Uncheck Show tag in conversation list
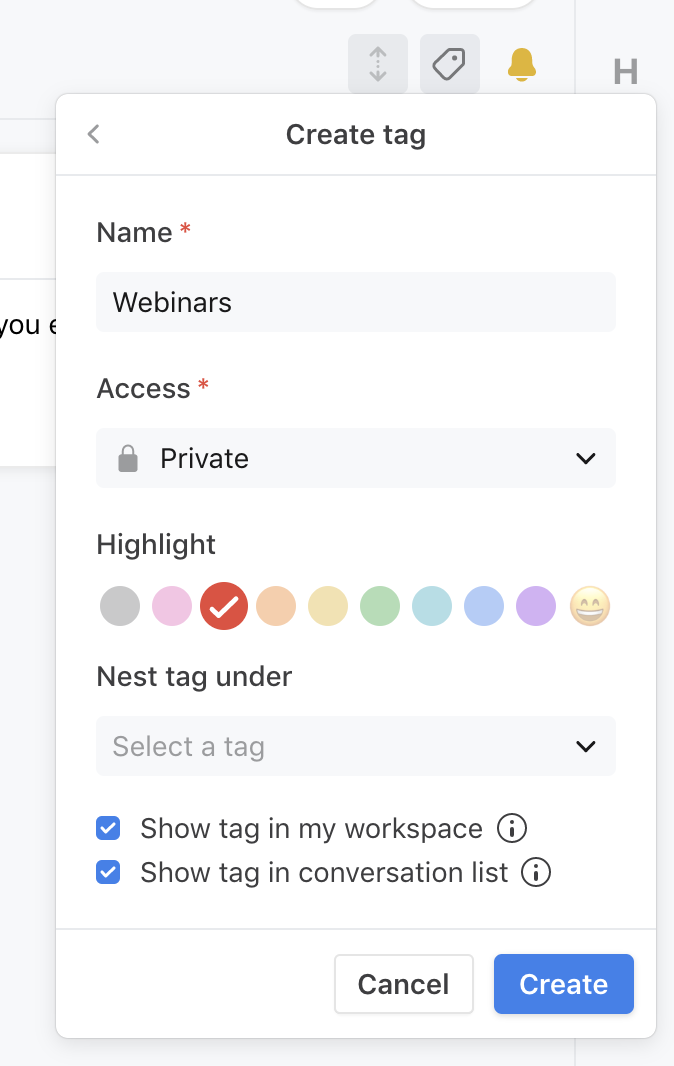 pyautogui.click(x=108, y=873)
